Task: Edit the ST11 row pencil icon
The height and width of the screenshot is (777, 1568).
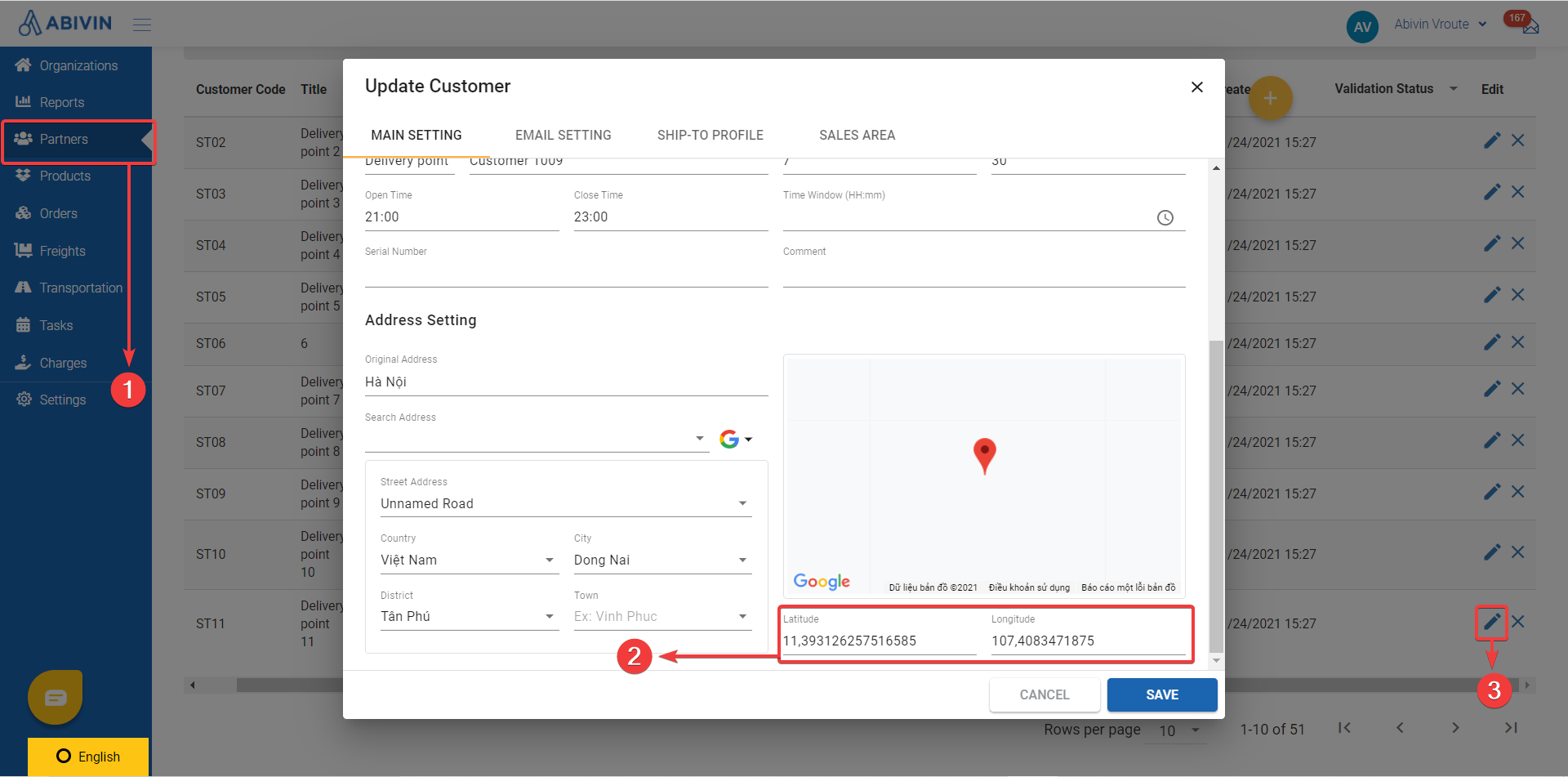Action: click(1492, 622)
